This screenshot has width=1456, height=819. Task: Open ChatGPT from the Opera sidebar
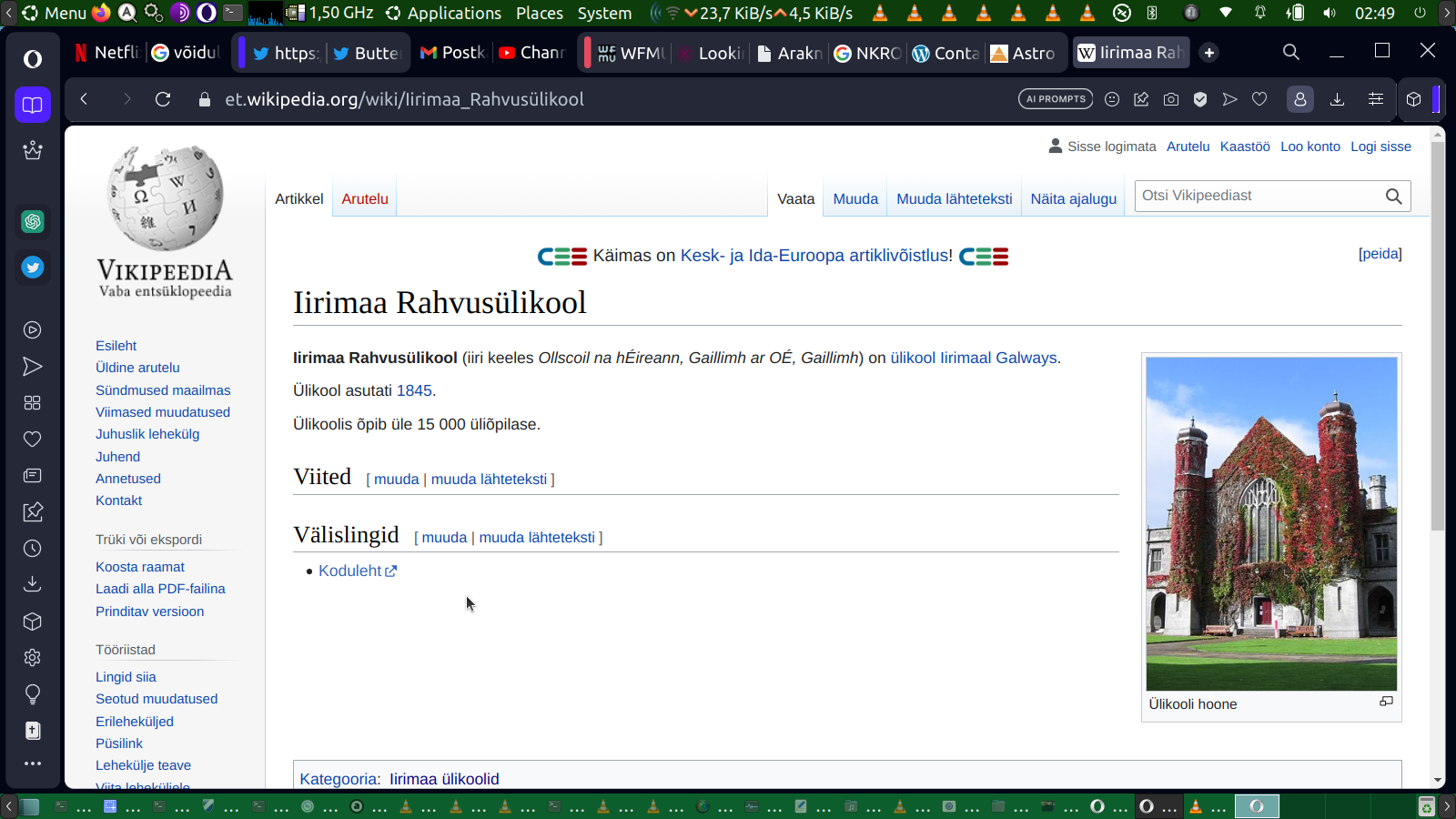coord(33,221)
